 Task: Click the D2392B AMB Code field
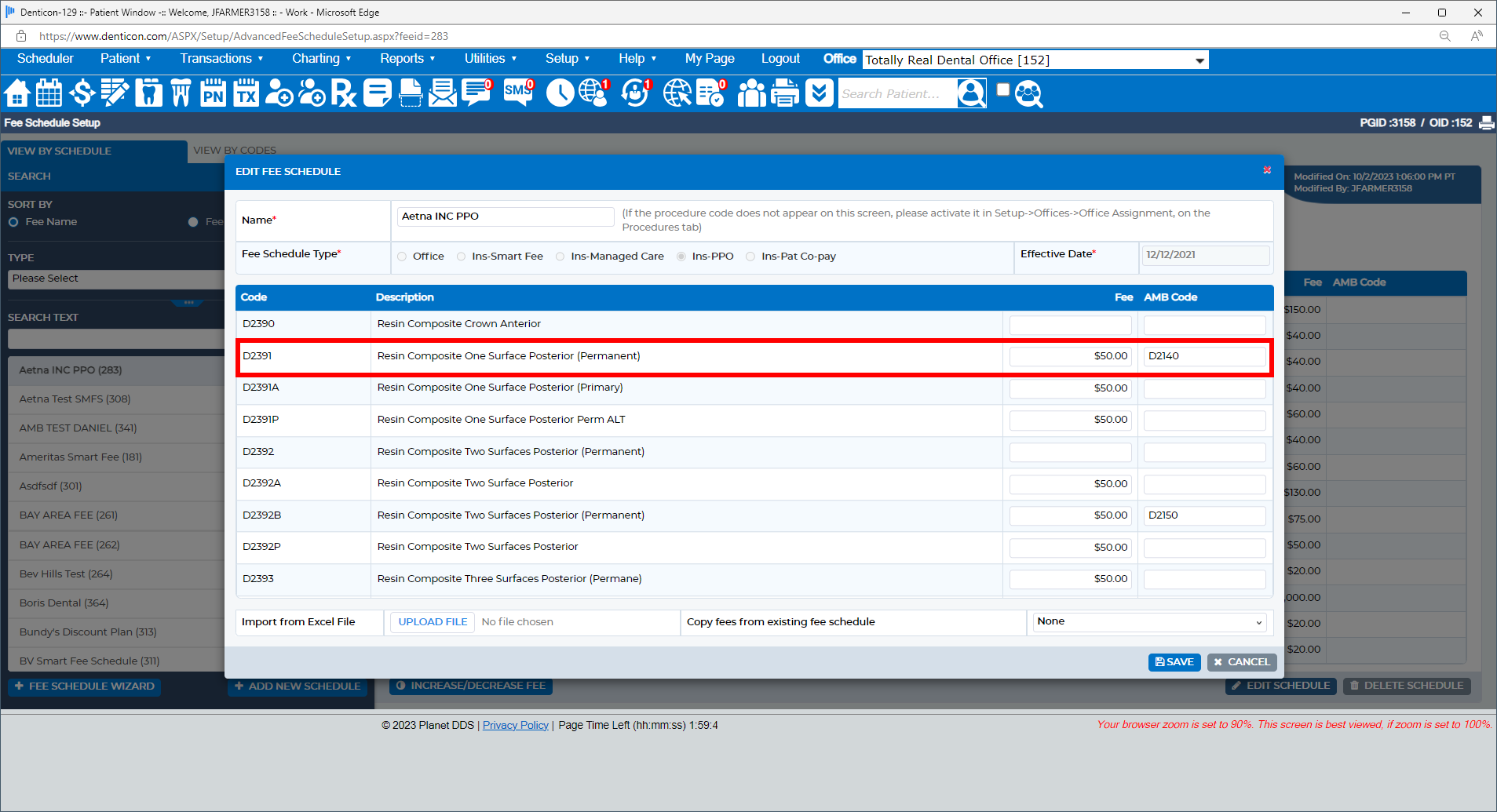(1204, 515)
